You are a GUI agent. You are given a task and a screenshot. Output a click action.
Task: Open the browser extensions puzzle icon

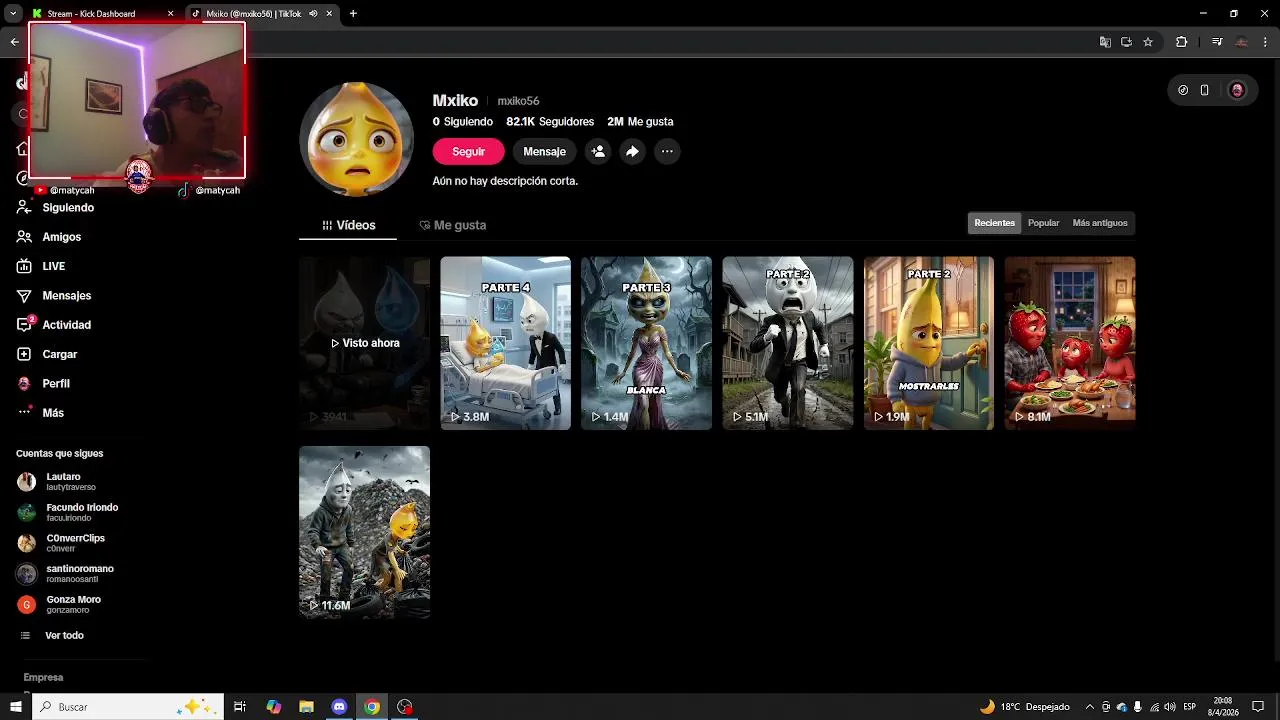coord(1181,42)
